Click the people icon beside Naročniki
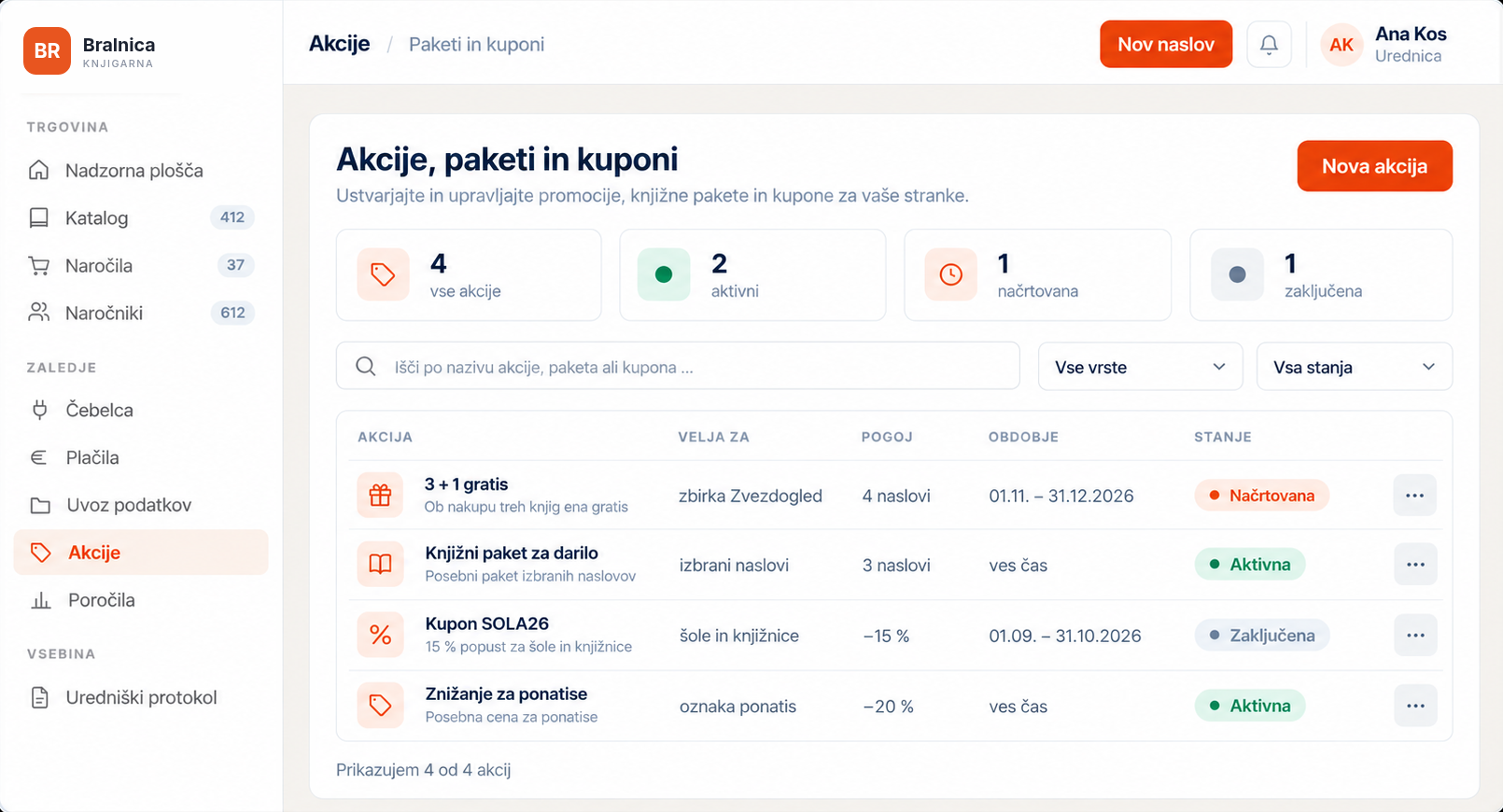 [39, 313]
